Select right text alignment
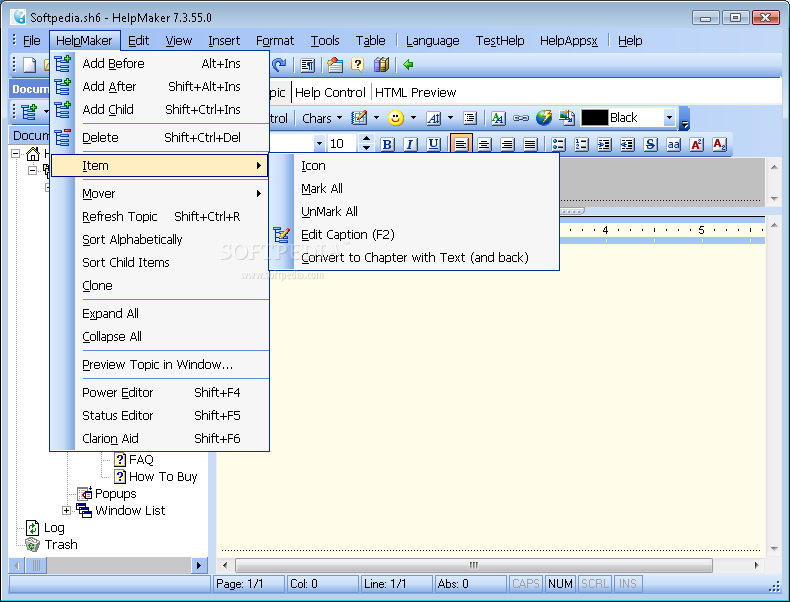The image size is (790, 602). pos(507,145)
